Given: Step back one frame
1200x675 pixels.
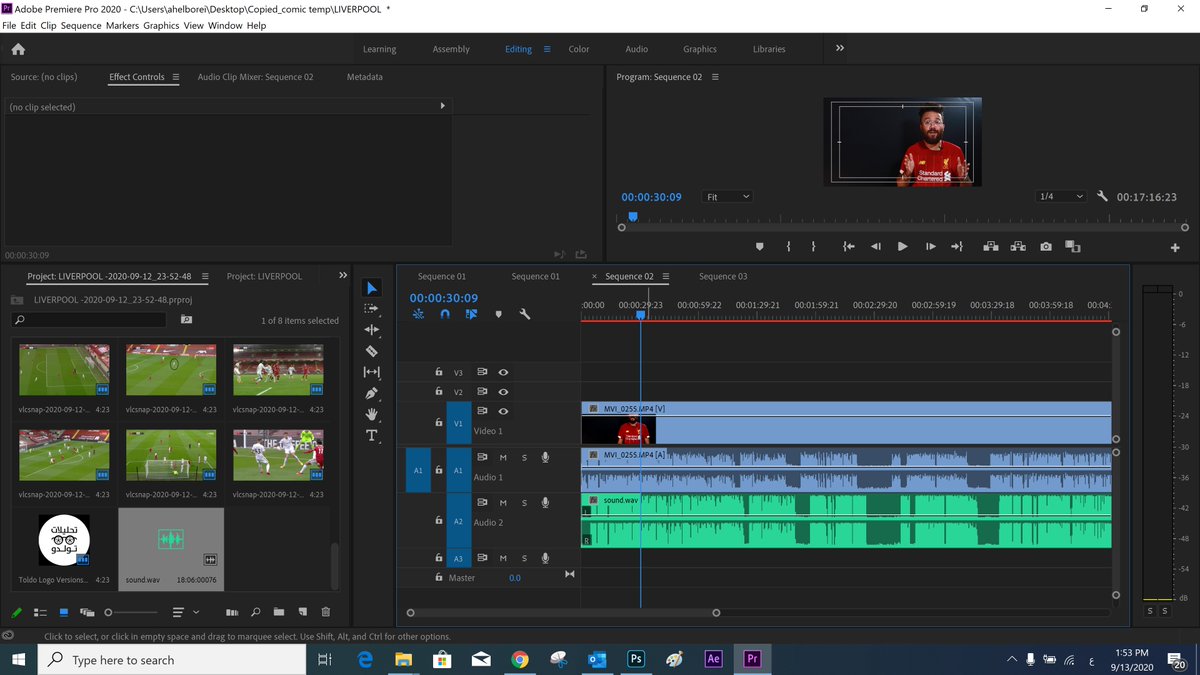Looking at the screenshot, I should 875,246.
